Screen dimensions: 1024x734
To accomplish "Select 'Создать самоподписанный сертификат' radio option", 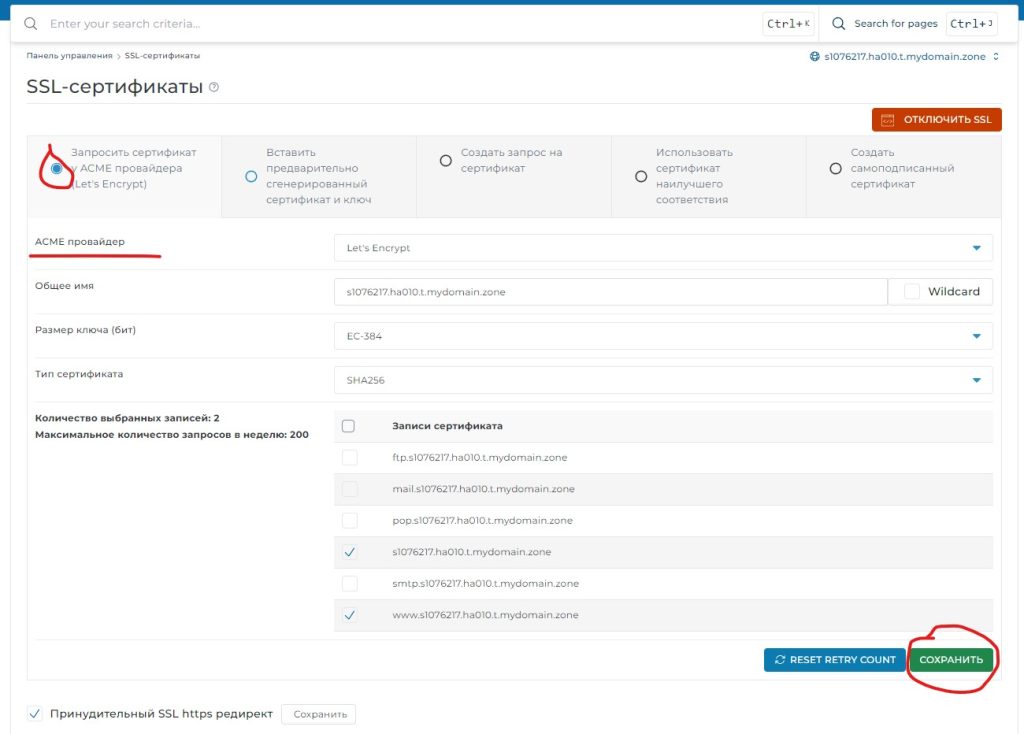I will [836, 169].
